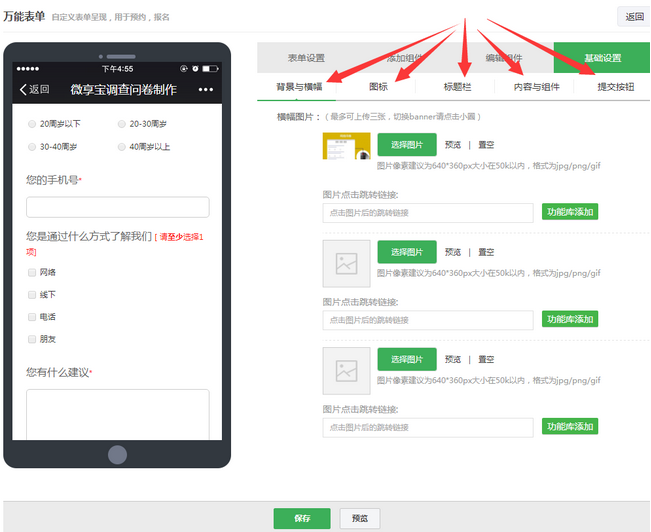Open the 提交按钮 sub-tab

click(x=615, y=87)
